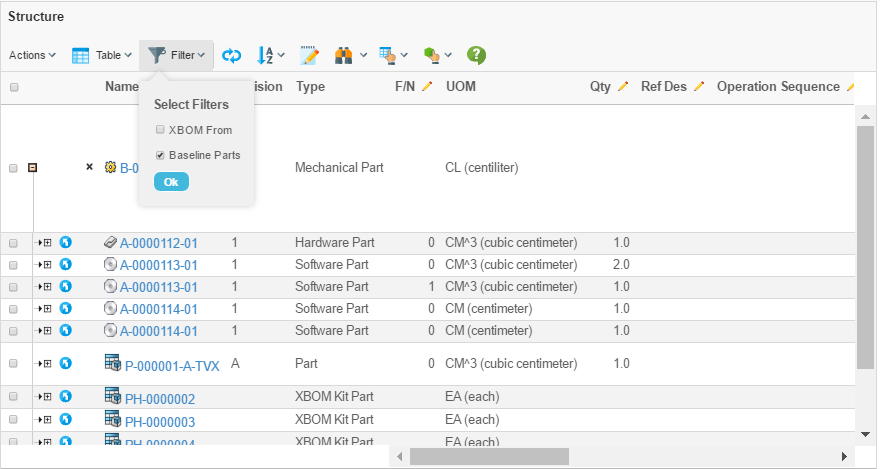Click the Operation Sequence column header
Image resolution: width=880 pixels, height=469 pixels.
pyautogui.click(x=778, y=87)
